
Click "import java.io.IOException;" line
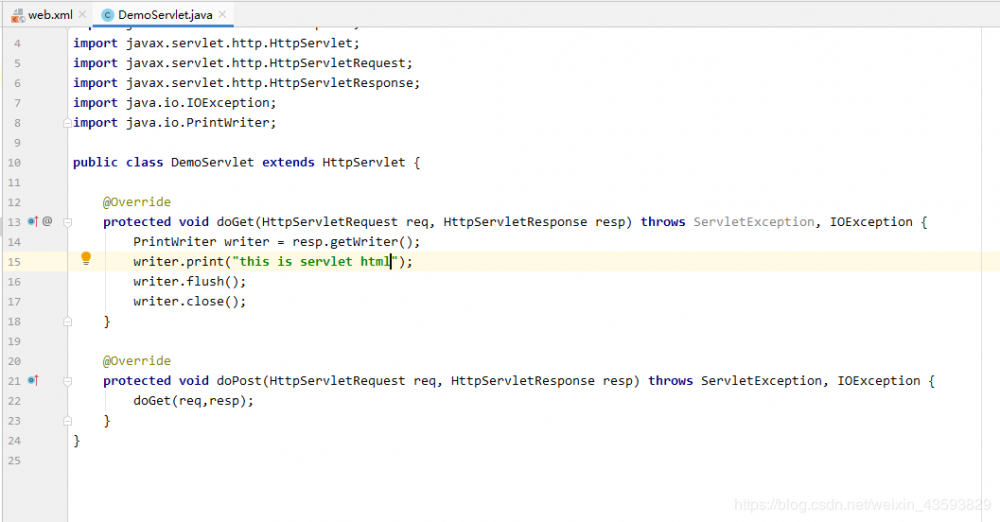click(x=175, y=103)
